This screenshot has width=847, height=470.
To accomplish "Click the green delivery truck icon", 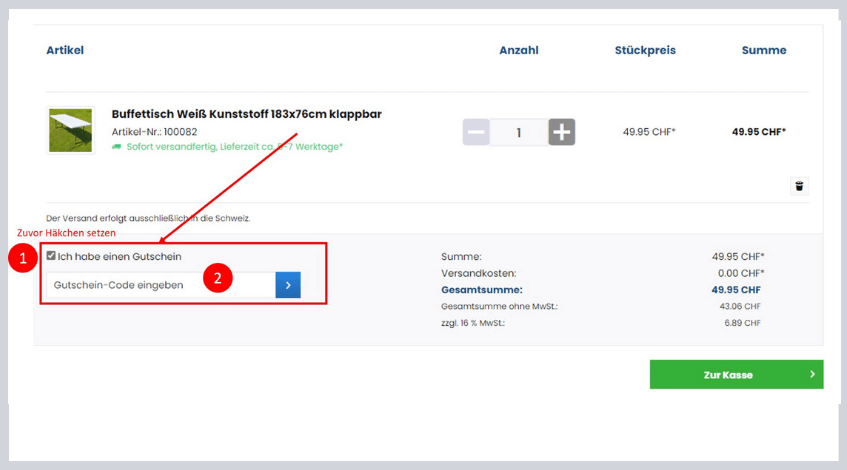I will pyautogui.click(x=116, y=147).
